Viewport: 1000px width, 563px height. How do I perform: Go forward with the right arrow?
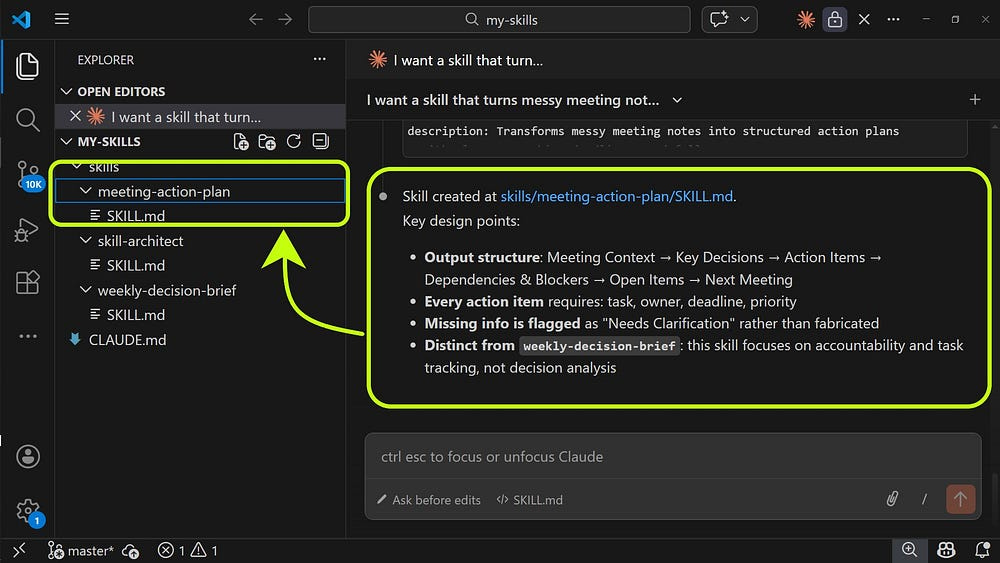(285, 20)
